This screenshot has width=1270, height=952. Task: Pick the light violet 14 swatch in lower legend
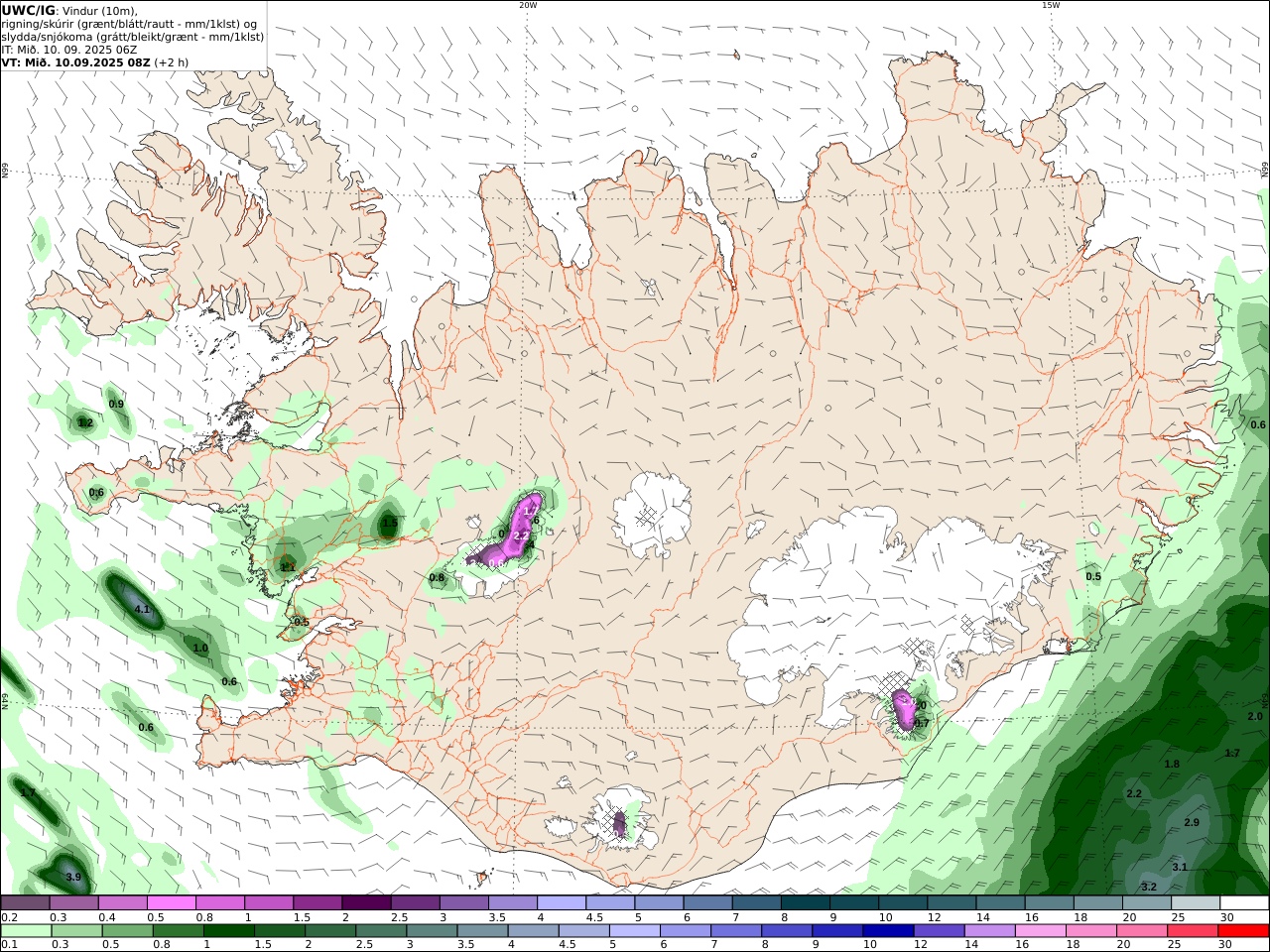(989, 930)
